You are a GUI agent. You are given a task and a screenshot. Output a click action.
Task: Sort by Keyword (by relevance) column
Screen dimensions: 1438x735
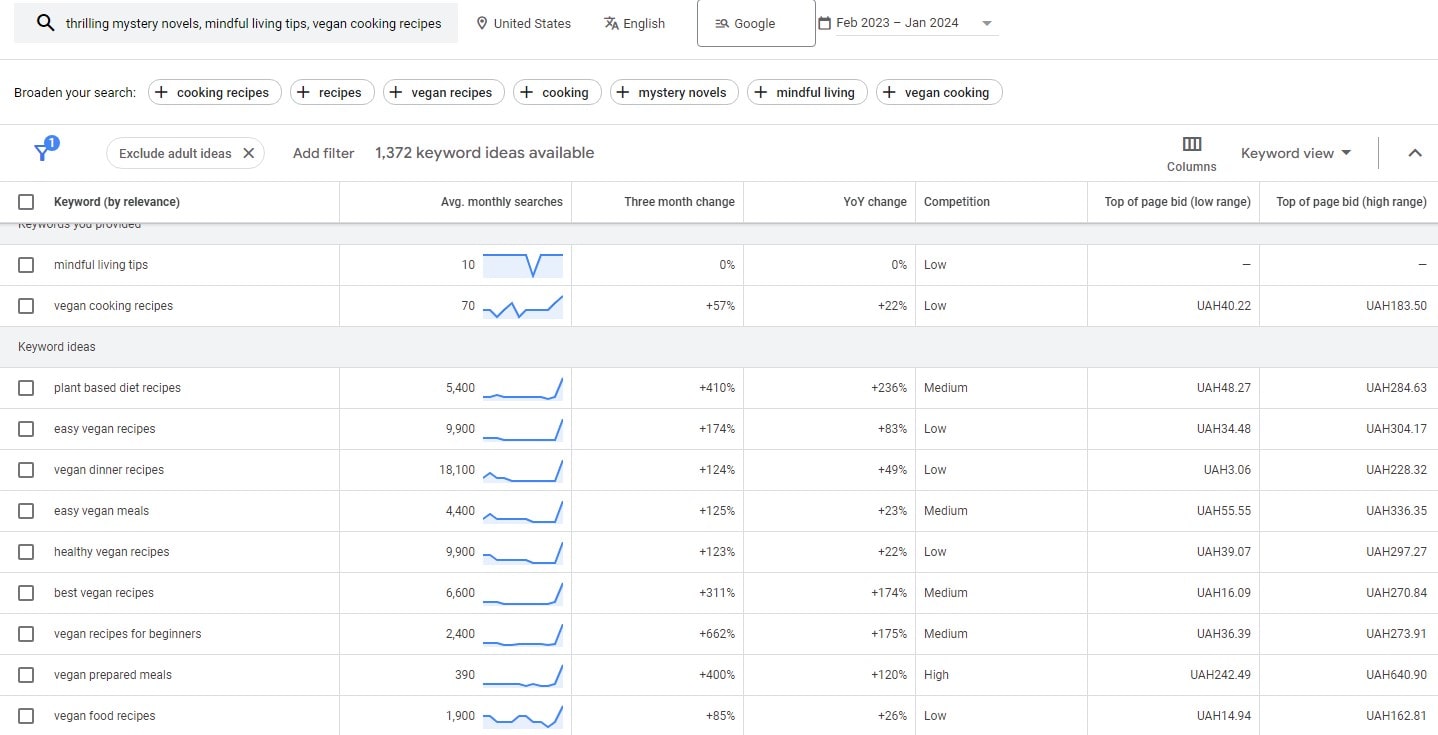click(117, 202)
